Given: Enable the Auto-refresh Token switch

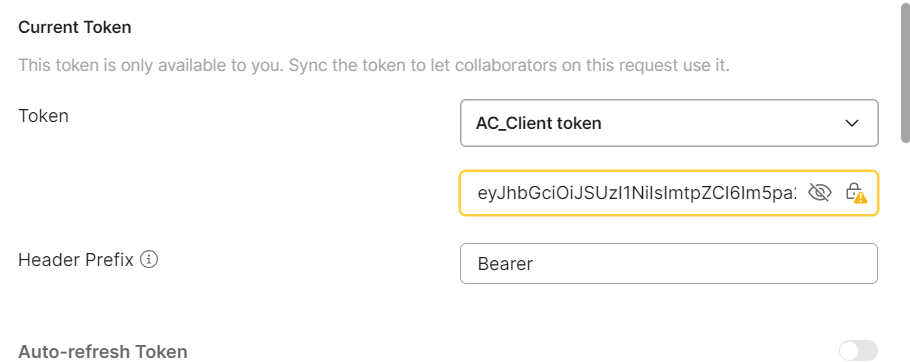Looking at the screenshot, I should point(858,351).
